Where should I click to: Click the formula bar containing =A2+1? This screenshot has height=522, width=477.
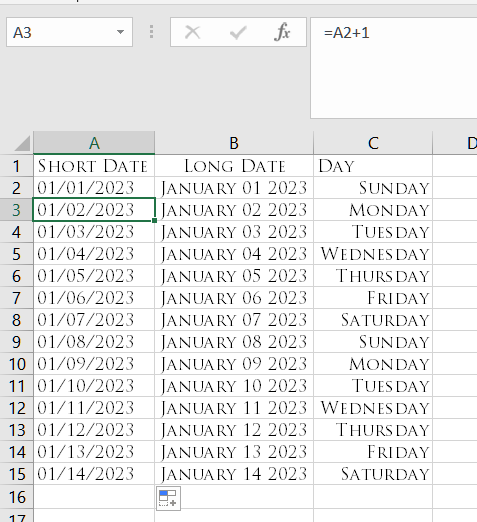click(394, 68)
